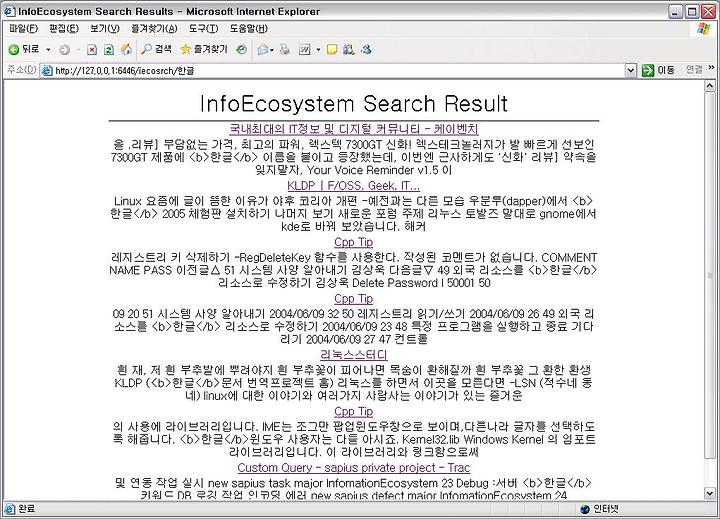Screen dimensions: 720x519
Task: Open the second Cpp Tip link above 09 20 51
Action: click(x=354, y=299)
